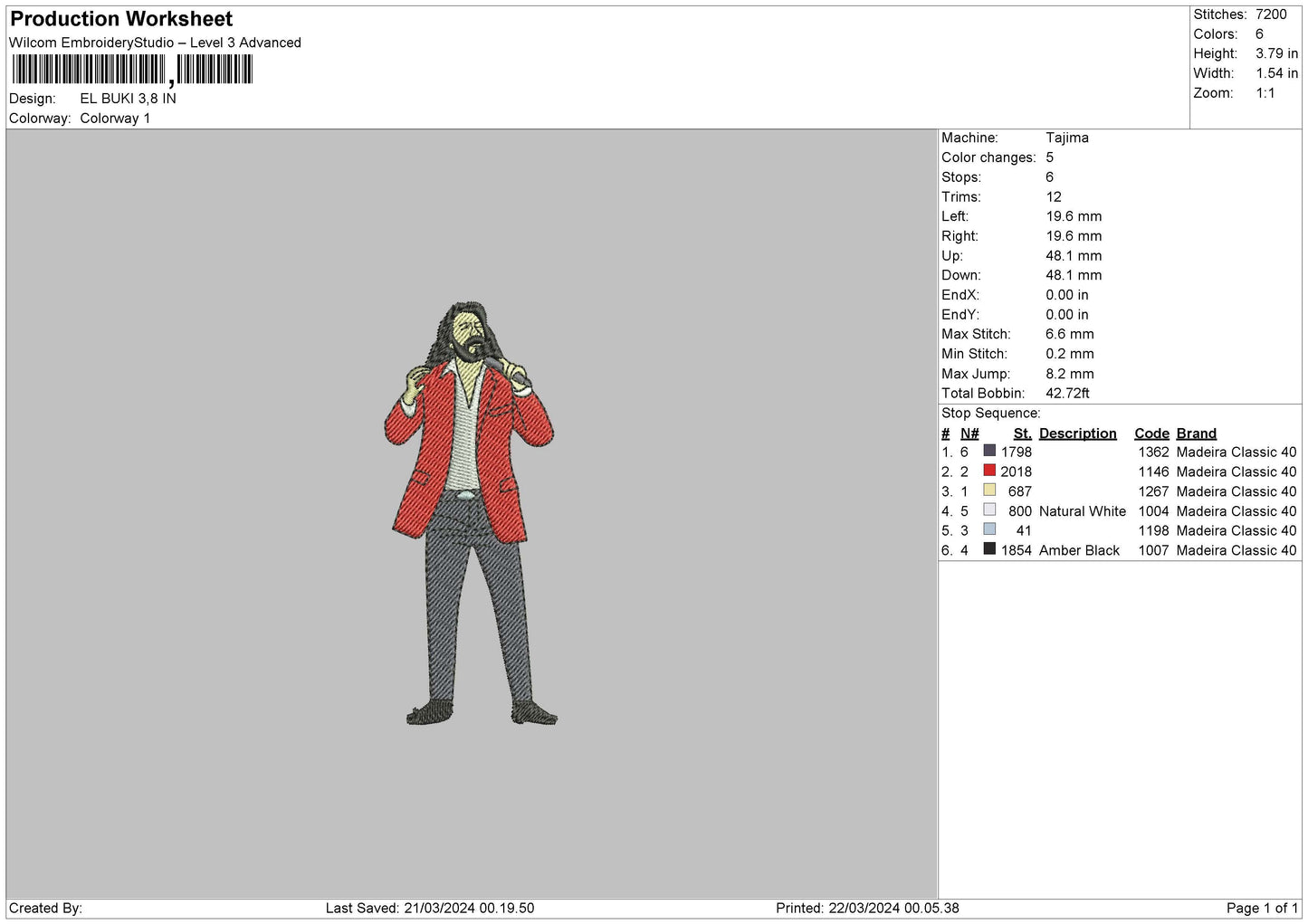The height and width of the screenshot is (924, 1308).
Task: Click the Left value 19.6 mm
Action: click(x=1074, y=216)
